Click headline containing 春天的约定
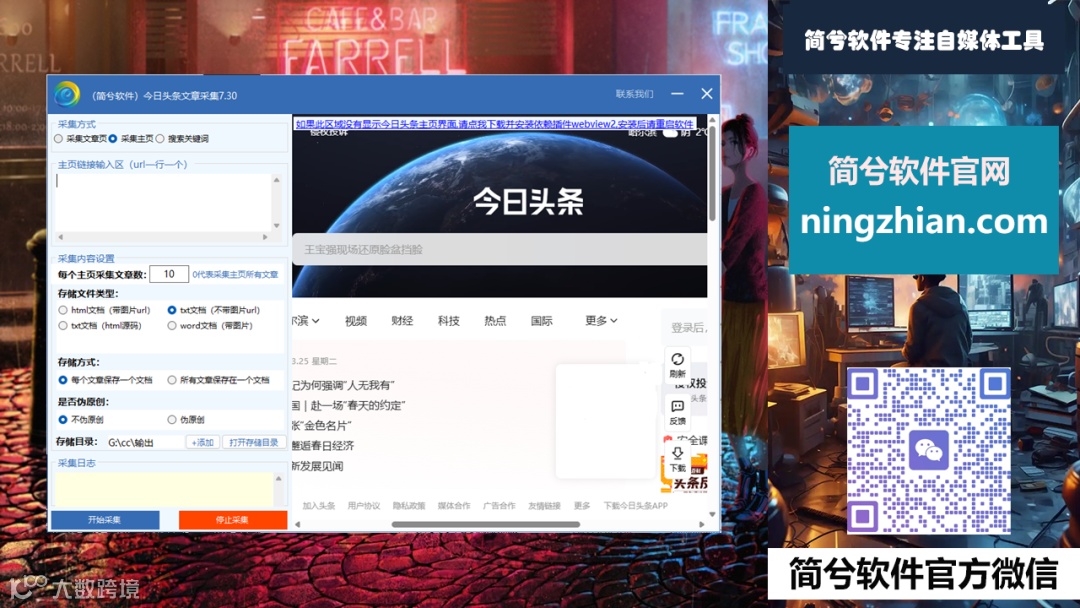Screen dimensions: 1080x608 point(349,405)
